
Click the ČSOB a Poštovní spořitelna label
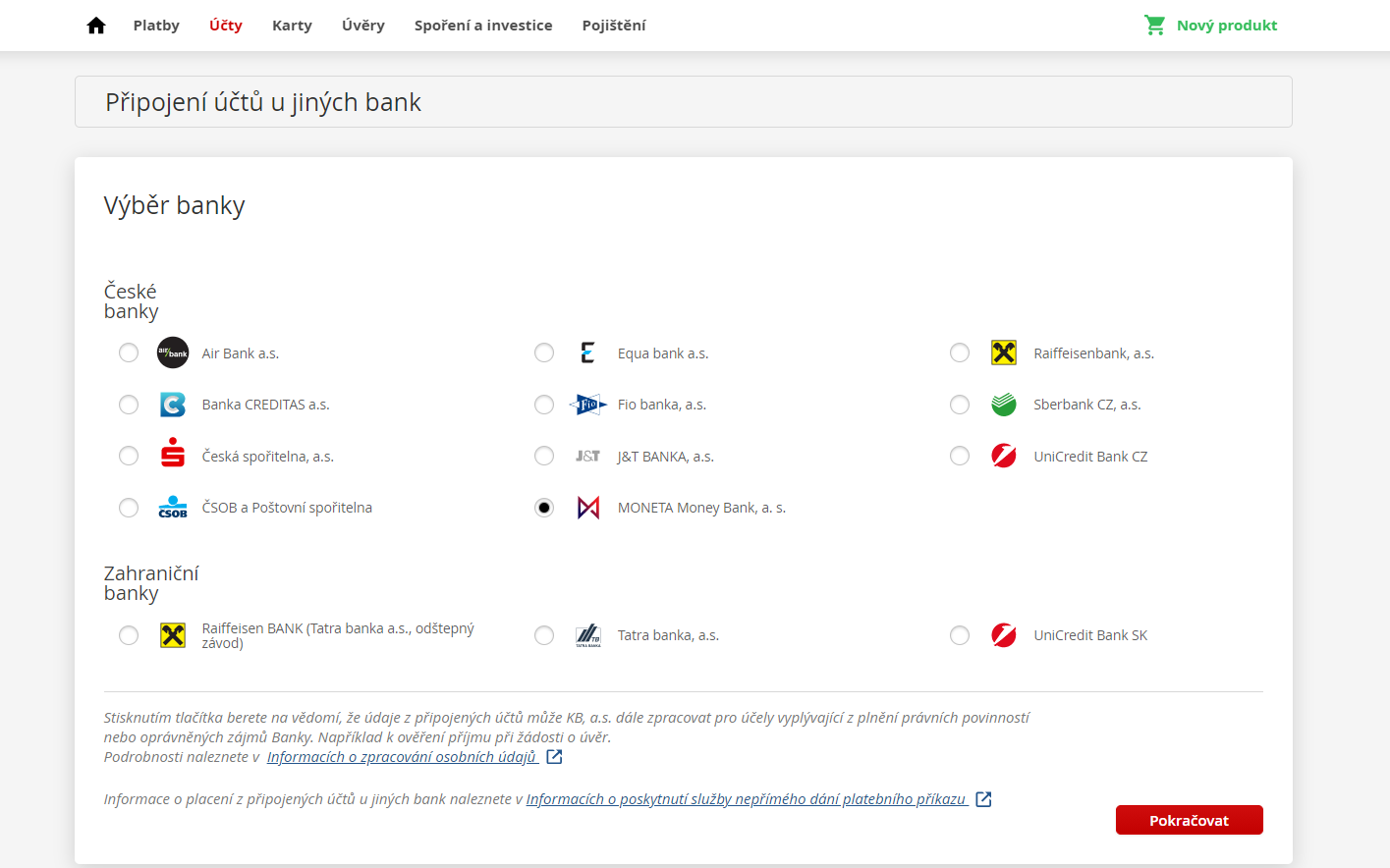(x=287, y=508)
